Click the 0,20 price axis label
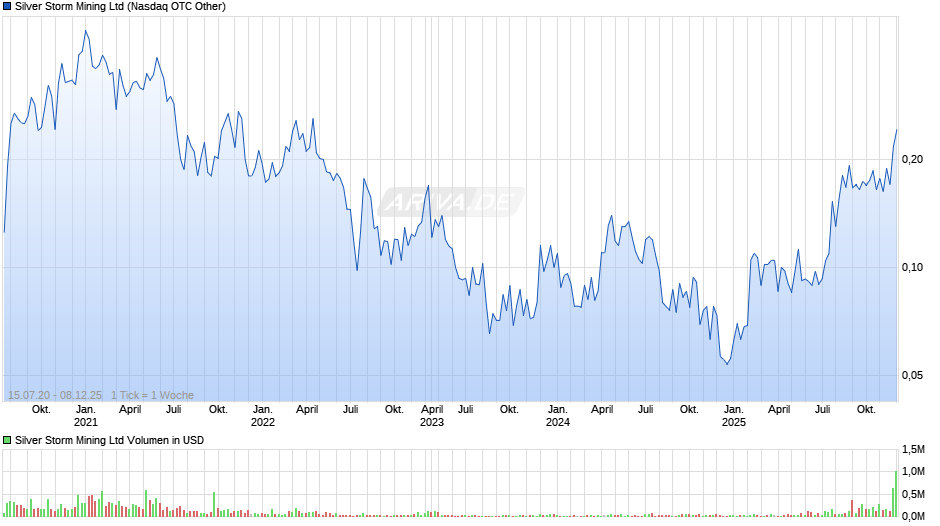 tap(912, 159)
